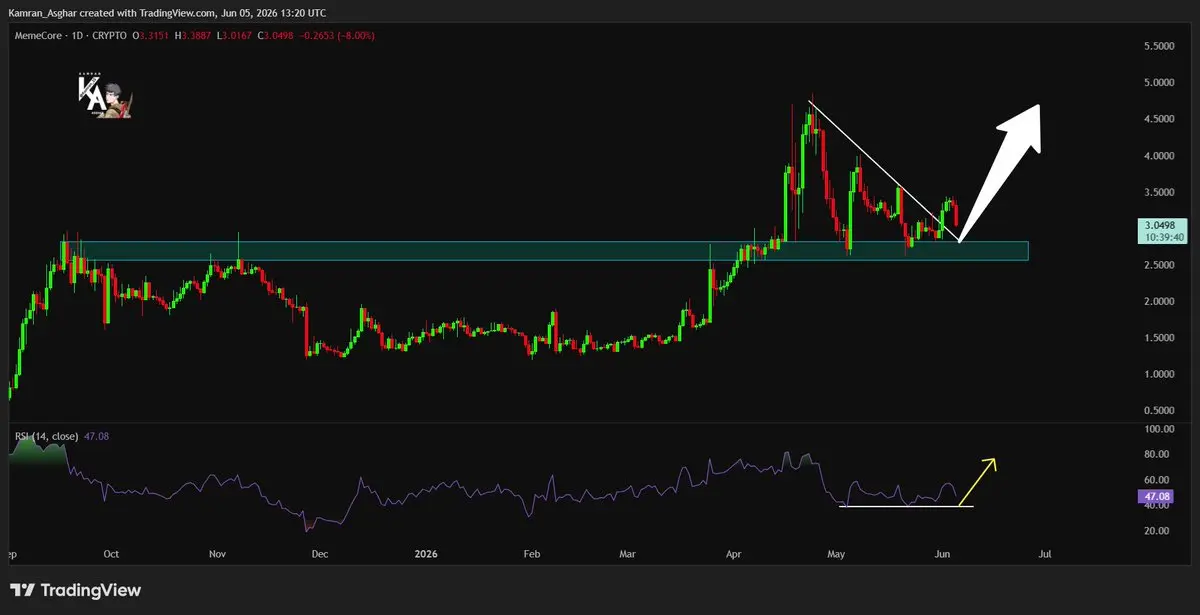Click the 1.0000 price axis label
The width and height of the screenshot is (1200, 615).
point(1158,374)
